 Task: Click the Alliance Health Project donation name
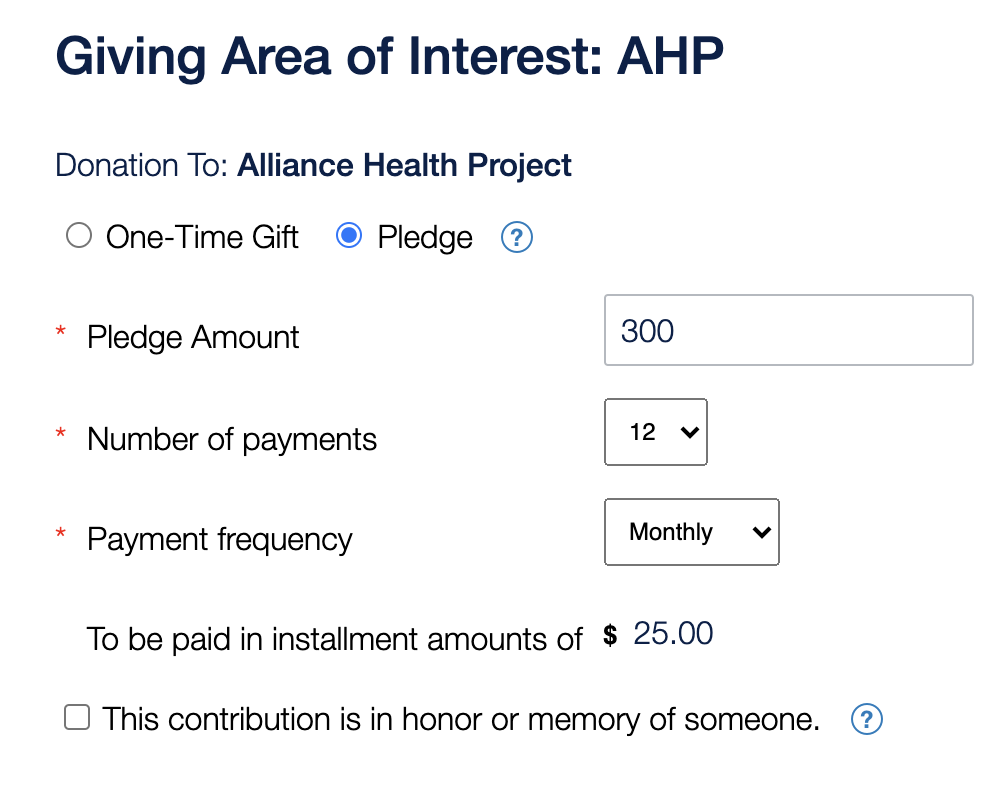[404, 165]
